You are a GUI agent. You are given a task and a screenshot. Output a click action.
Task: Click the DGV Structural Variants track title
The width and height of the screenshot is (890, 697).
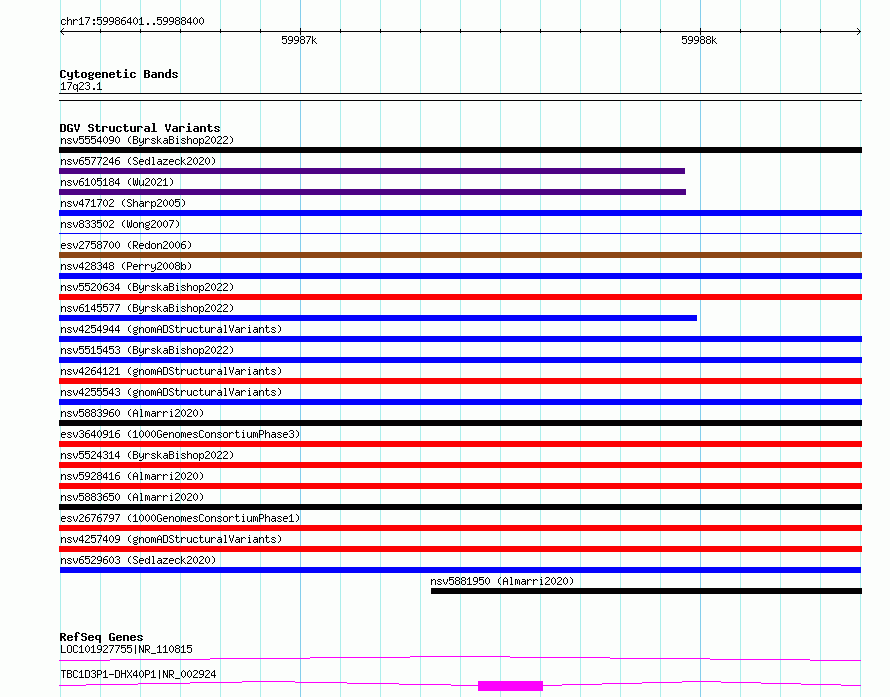tap(140, 128)
